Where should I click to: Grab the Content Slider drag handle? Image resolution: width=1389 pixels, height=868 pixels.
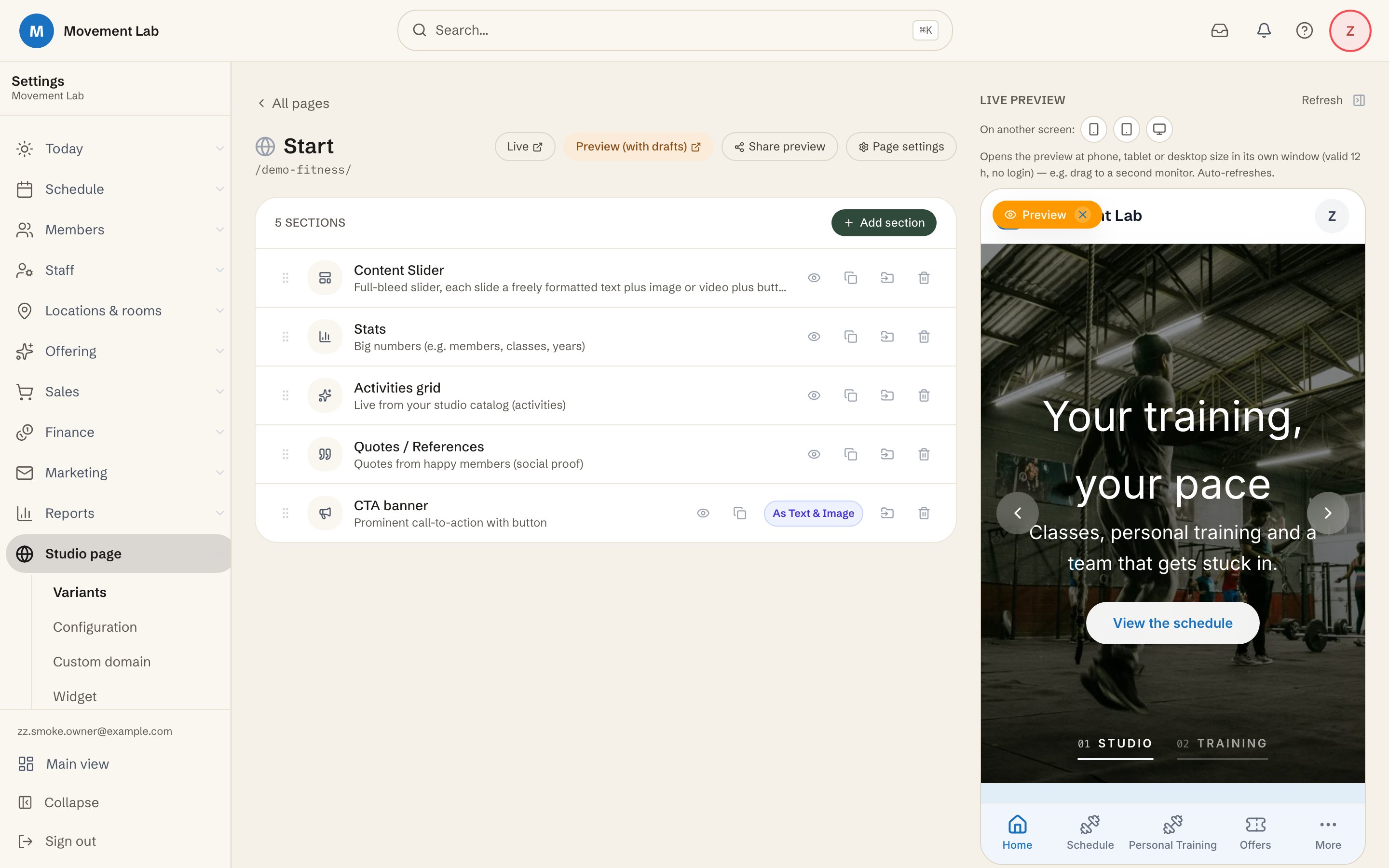[285, 278]
